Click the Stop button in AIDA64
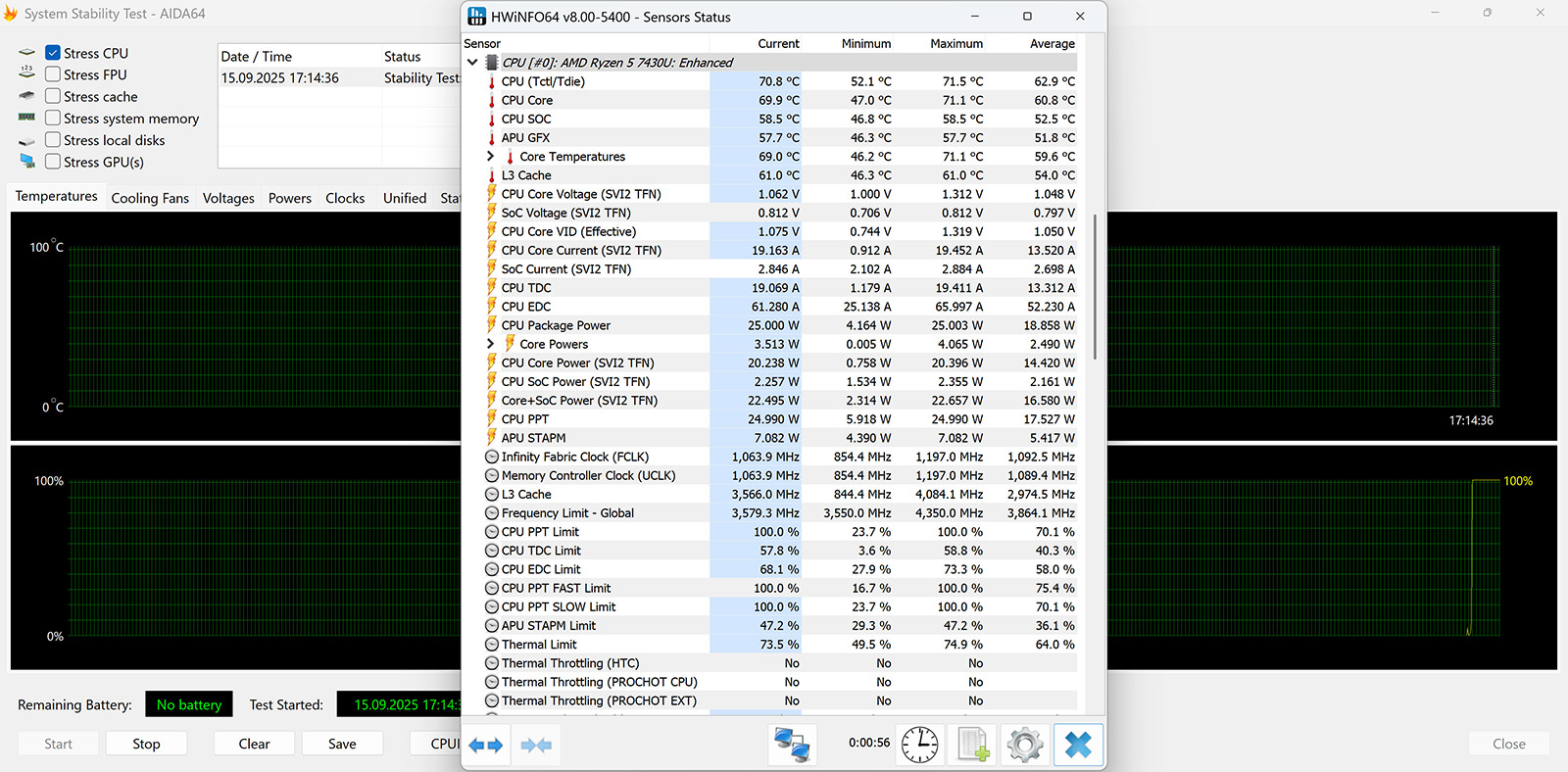The image size is (1568, 772). 146,744
